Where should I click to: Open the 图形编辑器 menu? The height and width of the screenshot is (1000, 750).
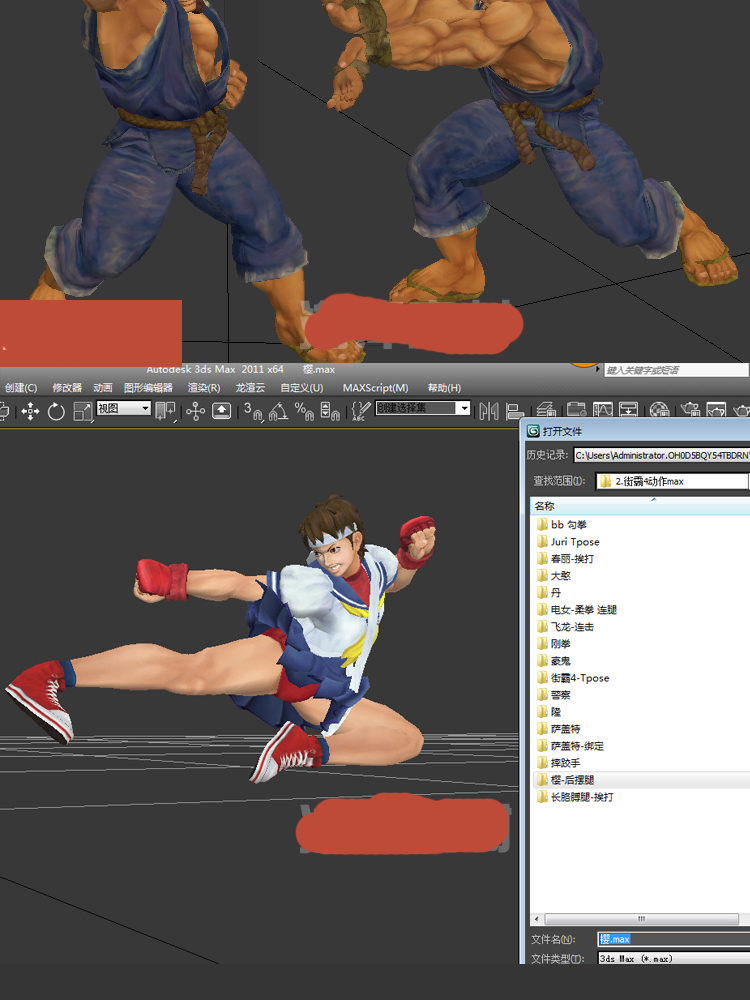[x=148, y=388]
